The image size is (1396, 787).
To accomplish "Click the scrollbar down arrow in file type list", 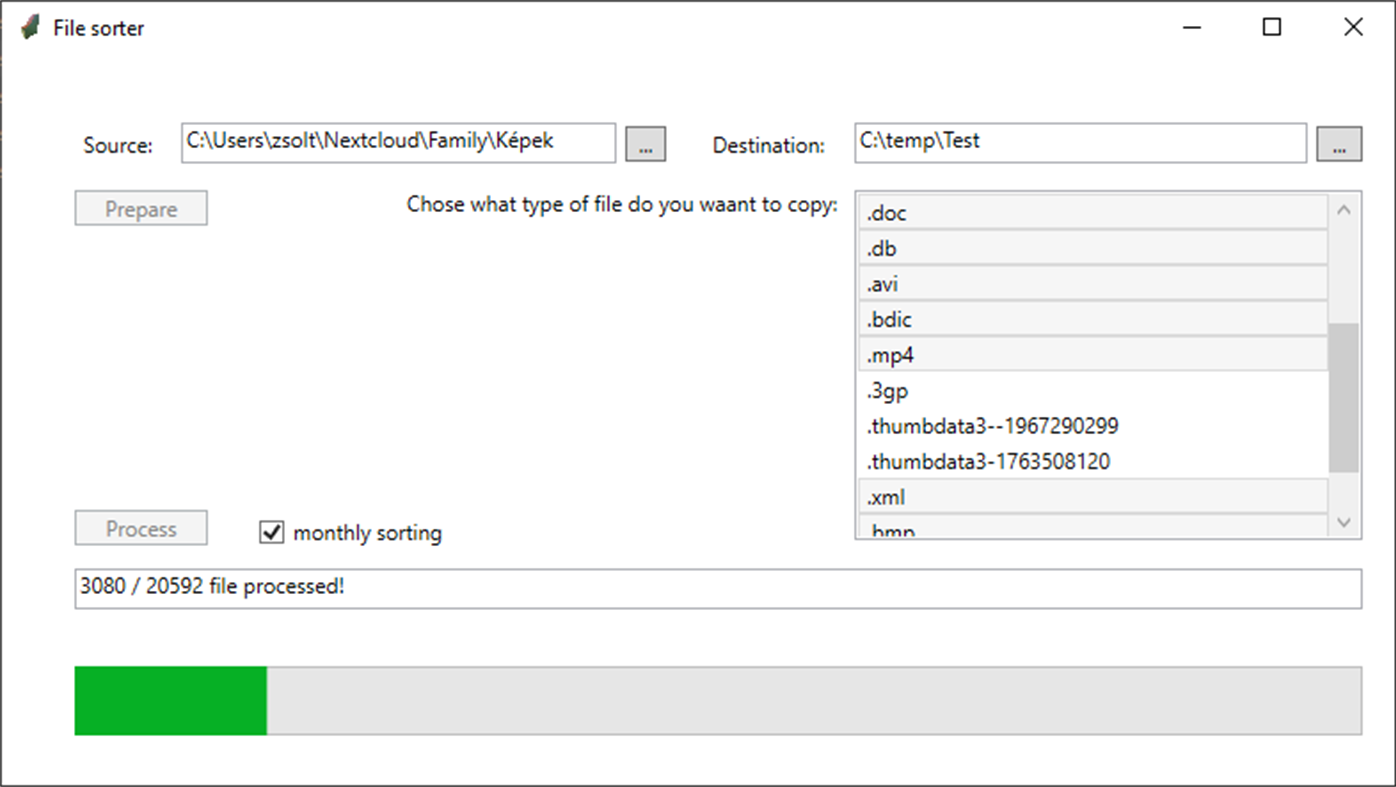I will (x=1344, y=522).
